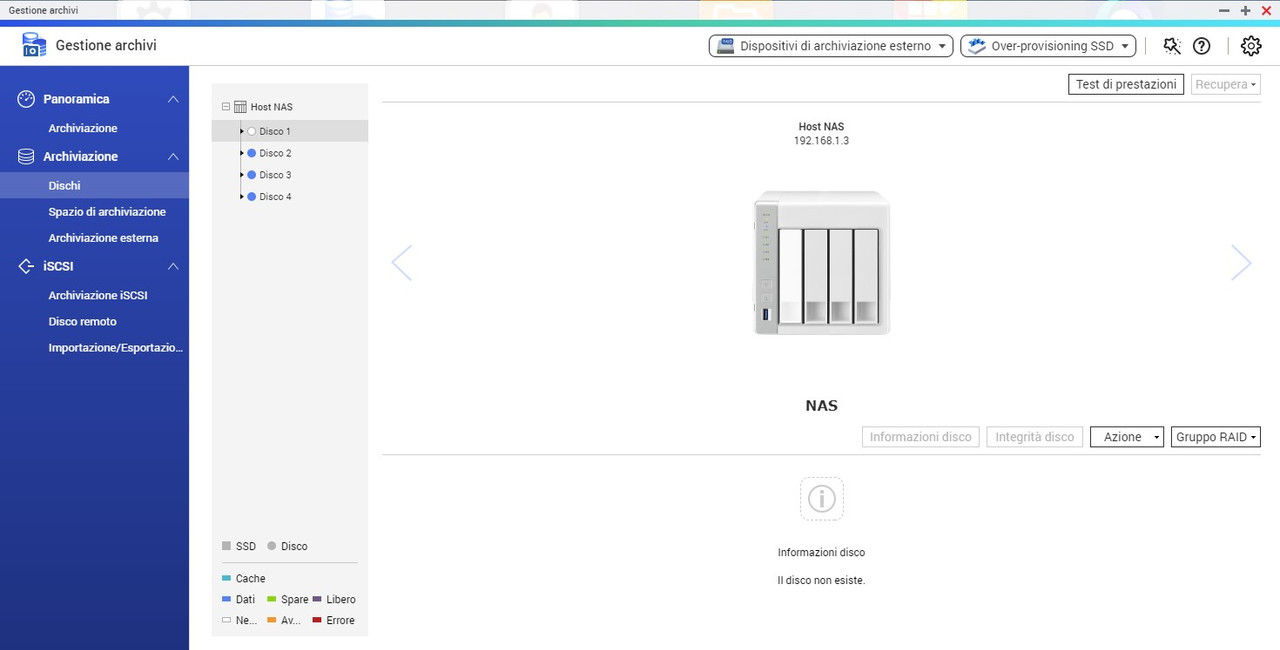Click the Spare legend green swatch
This screenshot has height=650, width=1280.
click(x=271, y=600)
